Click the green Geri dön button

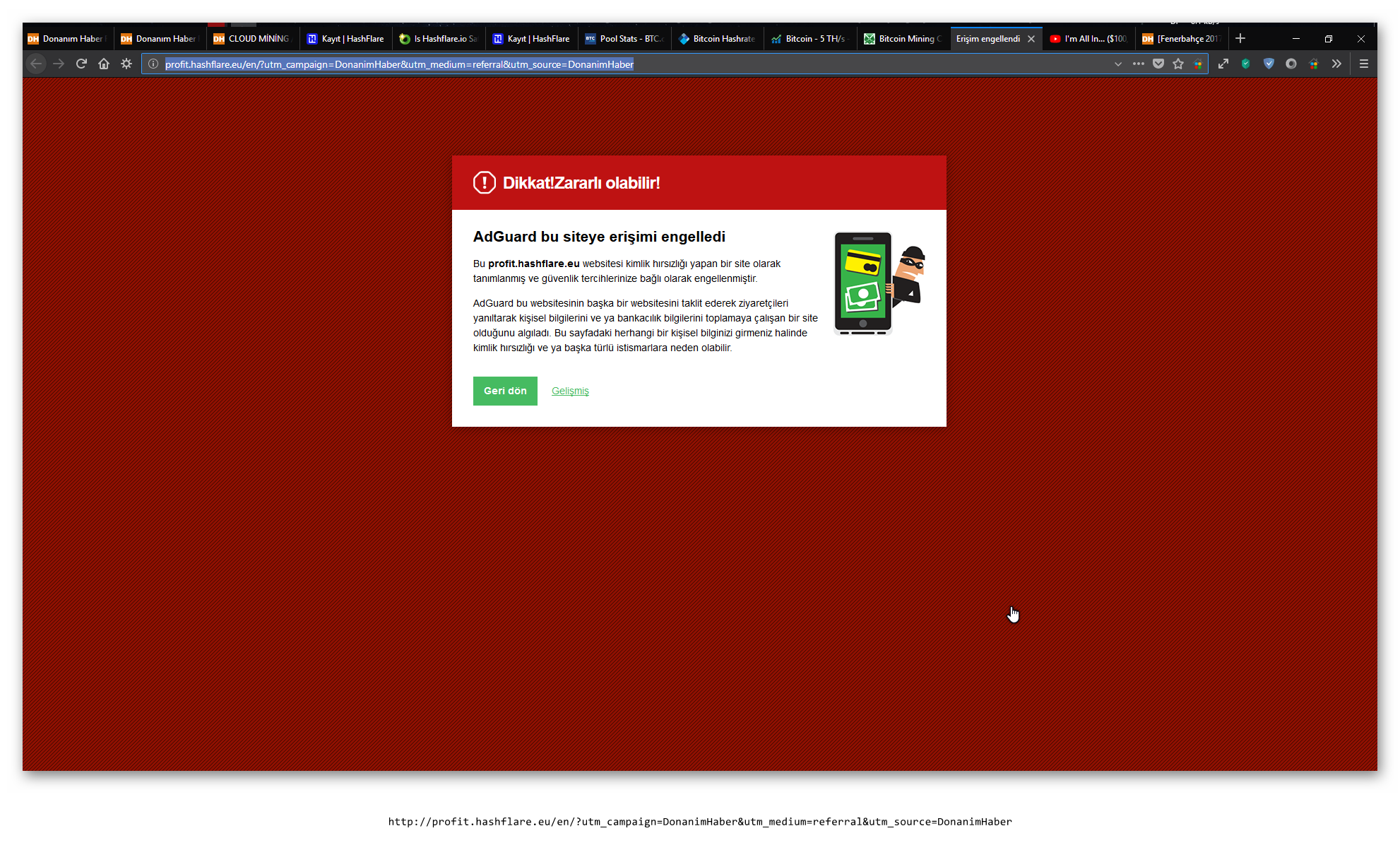505,391
